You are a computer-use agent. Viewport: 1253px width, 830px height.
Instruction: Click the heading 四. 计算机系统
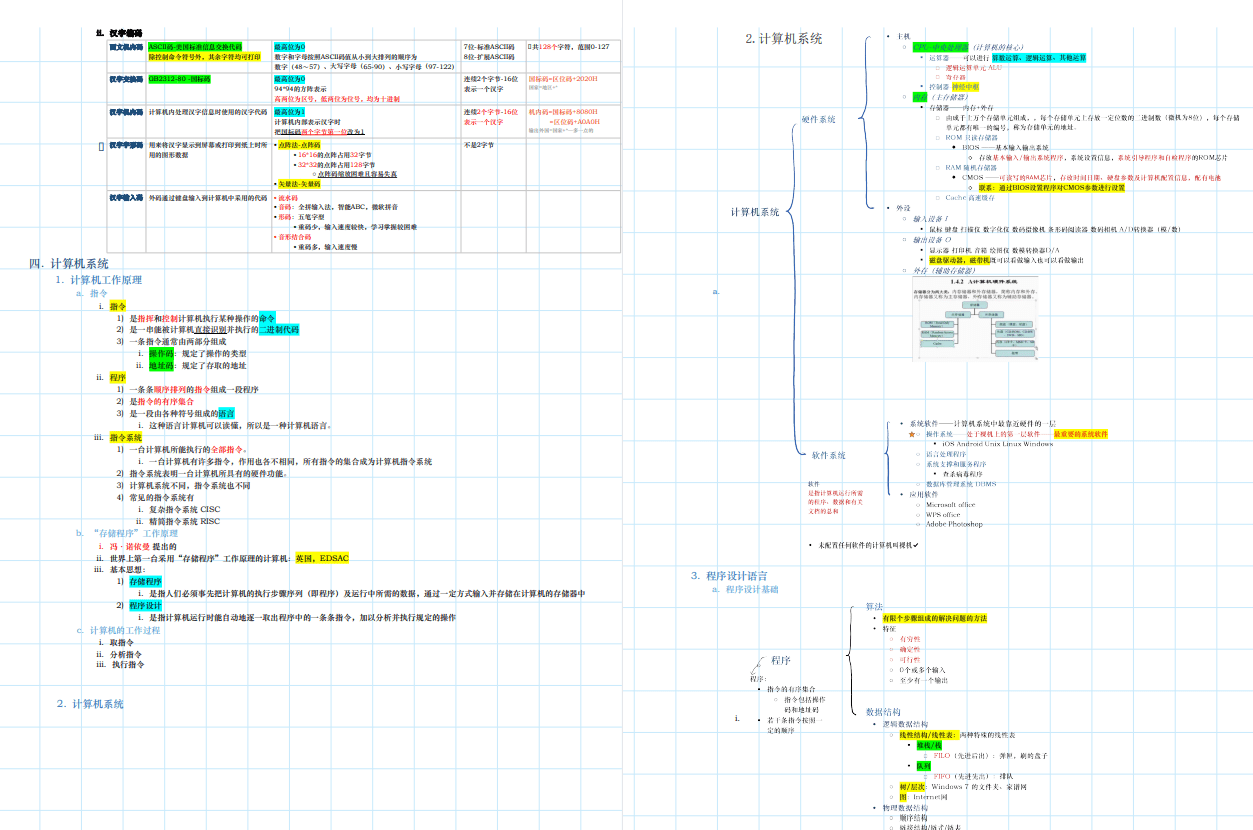pos(69,264)
